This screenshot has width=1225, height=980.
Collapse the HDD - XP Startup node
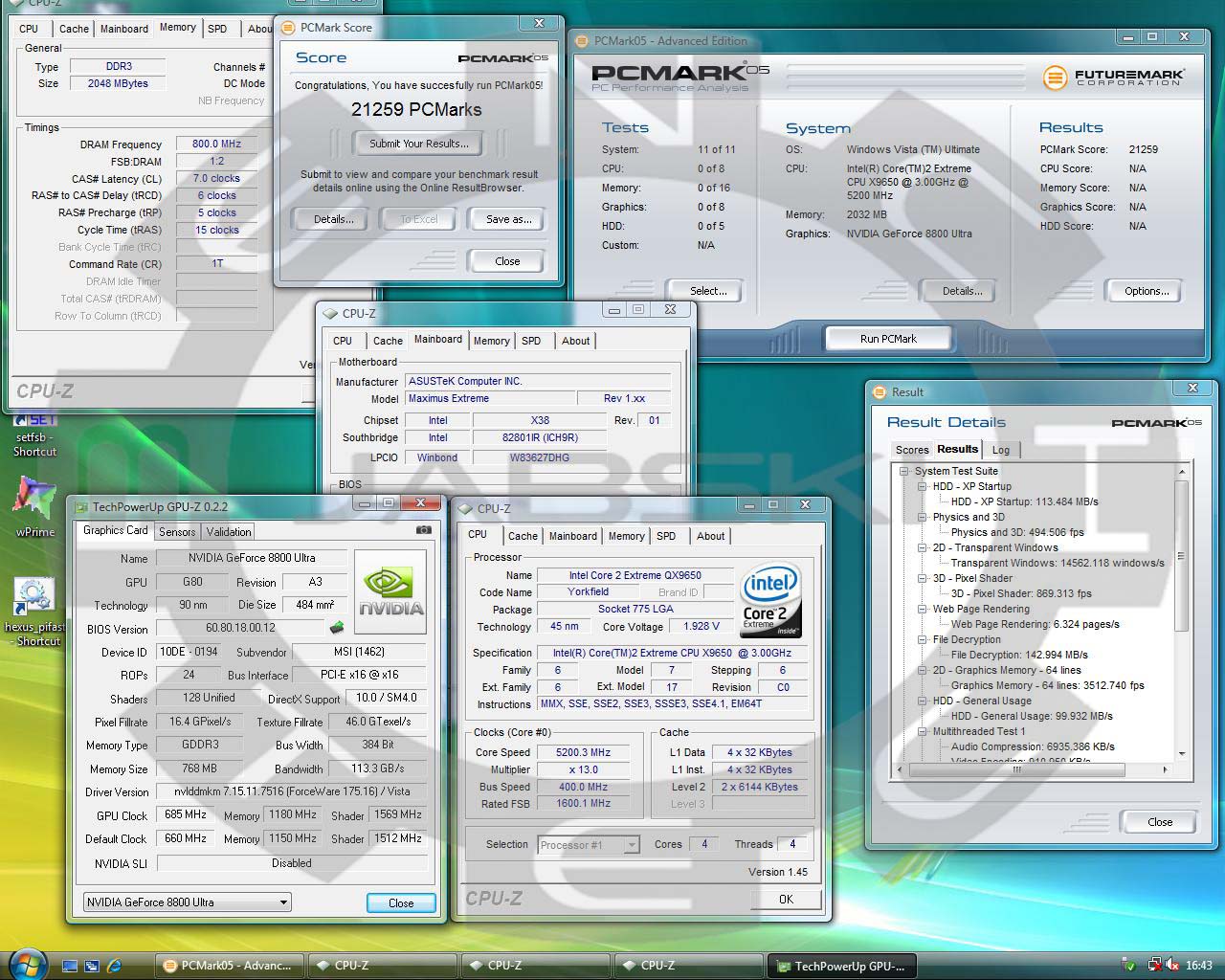coord(923,486)
